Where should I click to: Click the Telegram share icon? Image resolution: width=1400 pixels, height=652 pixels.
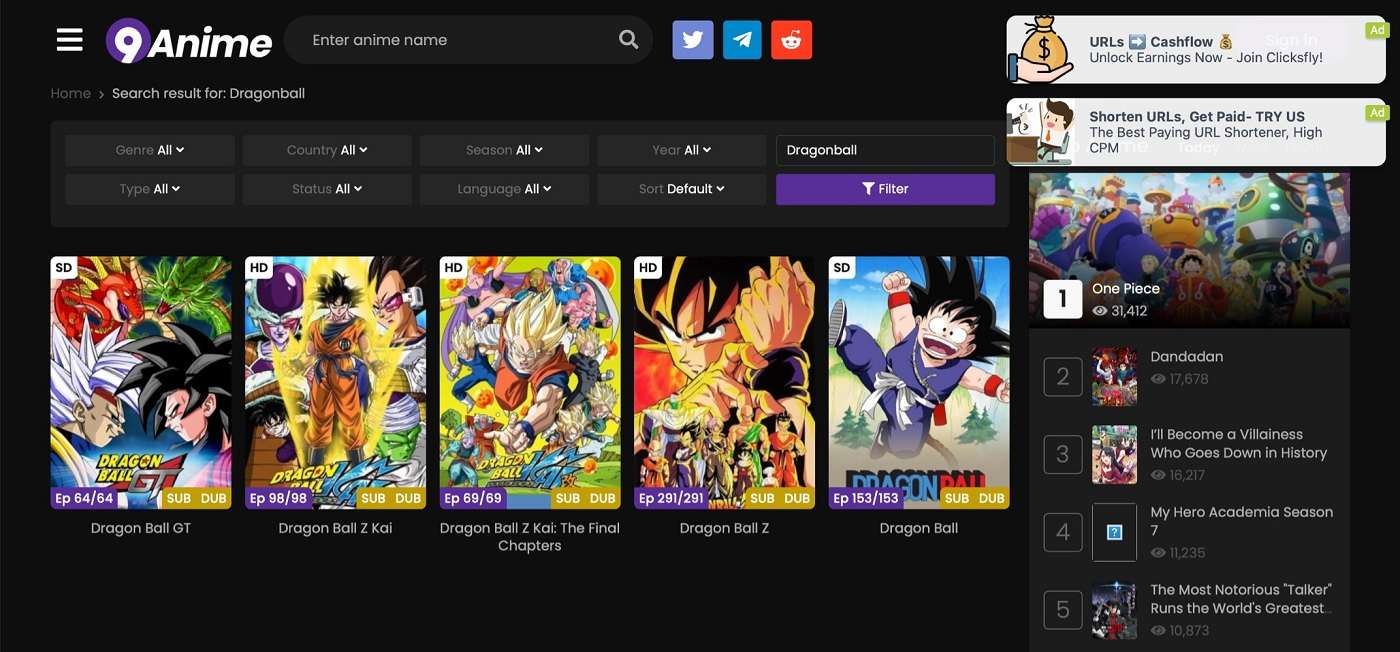click(741, 39)
